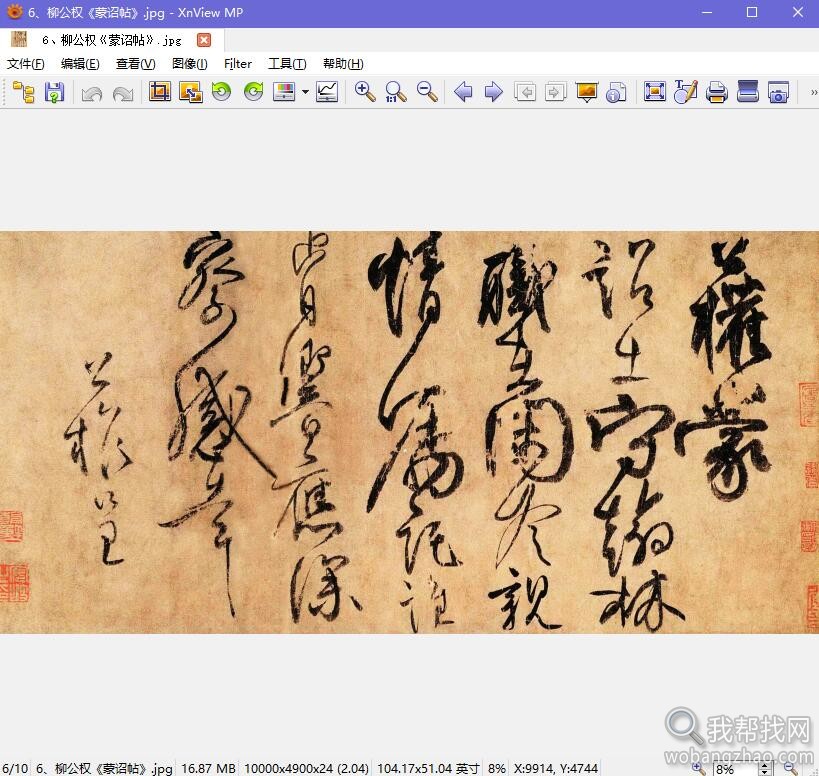This screenshot has height=776, width=819.
Task: Open the 编辑(E) menu
Action: tap(80, 64)
